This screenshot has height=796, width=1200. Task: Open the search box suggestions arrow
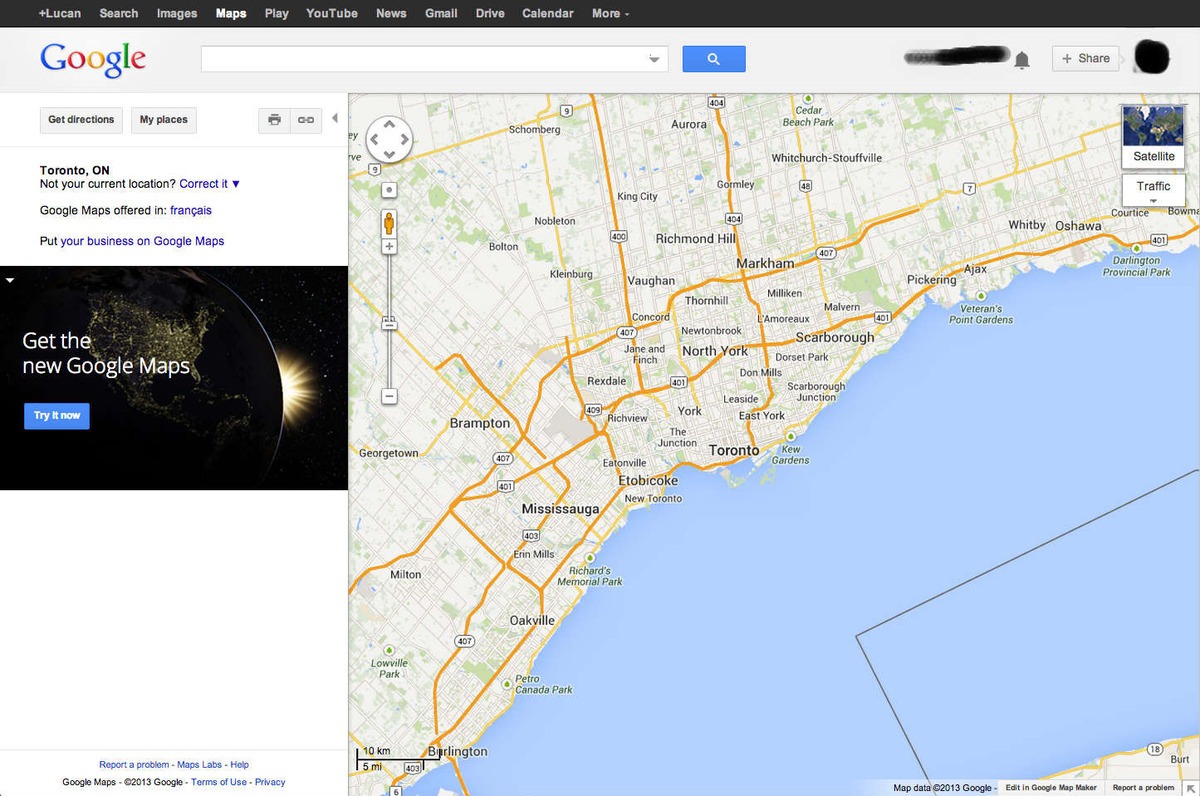(x=655, y=59)
